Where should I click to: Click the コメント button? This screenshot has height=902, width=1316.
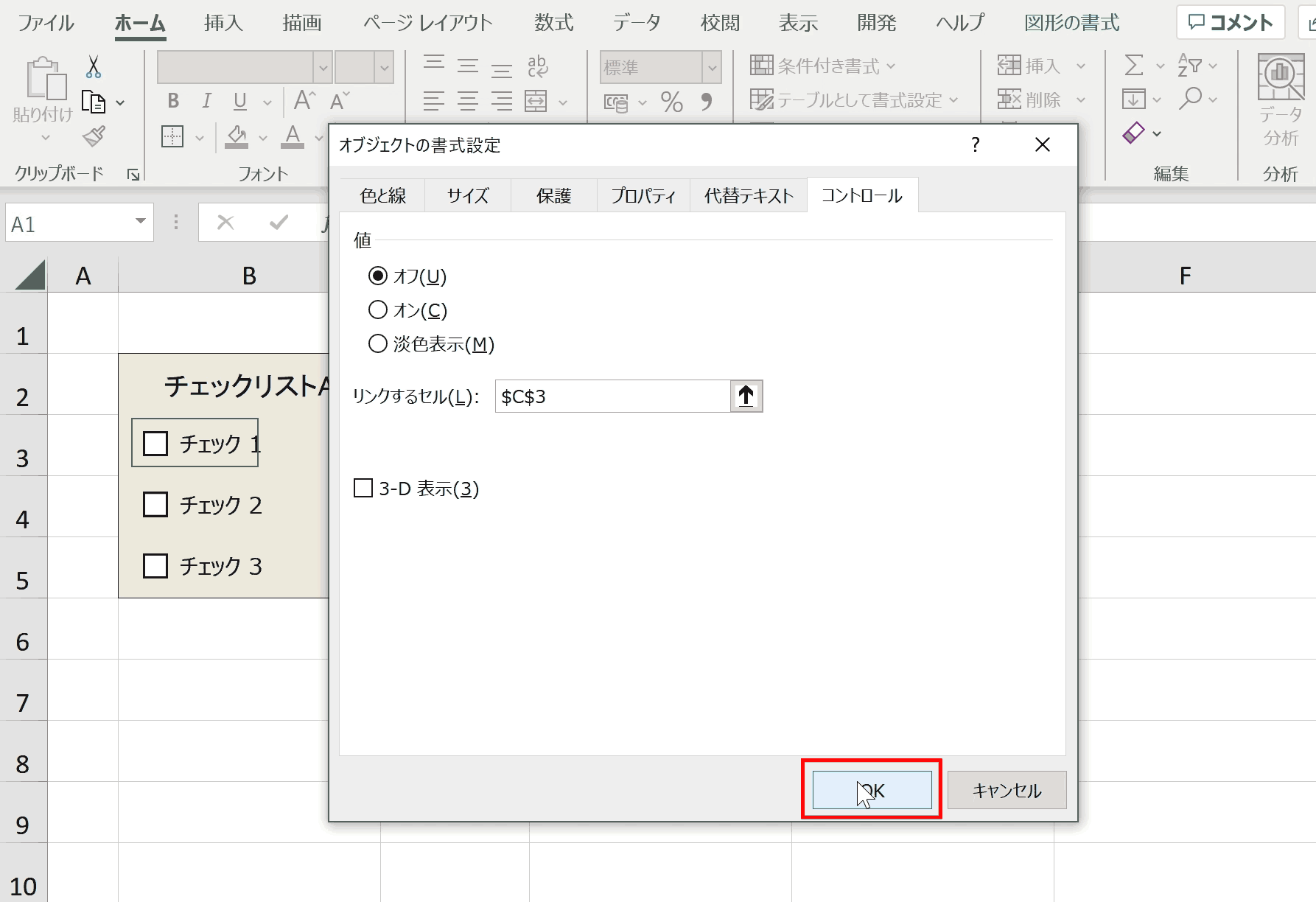[1231, 23]
